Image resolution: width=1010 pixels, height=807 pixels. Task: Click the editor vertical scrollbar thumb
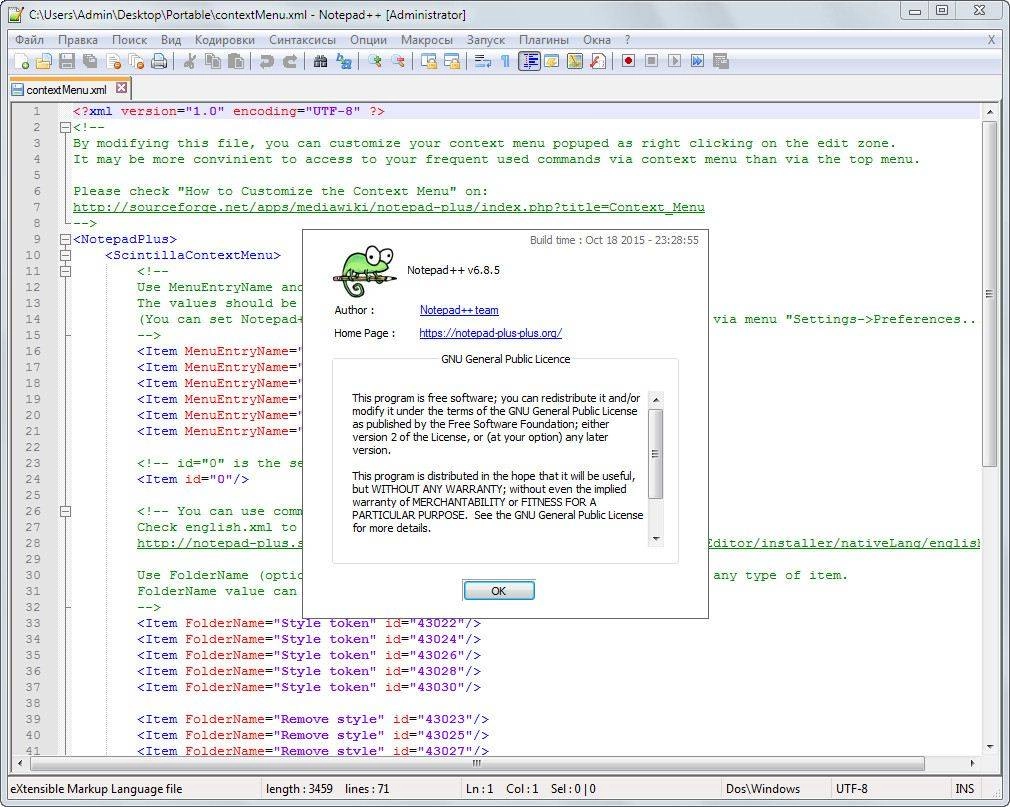click(x=989, y=294)
